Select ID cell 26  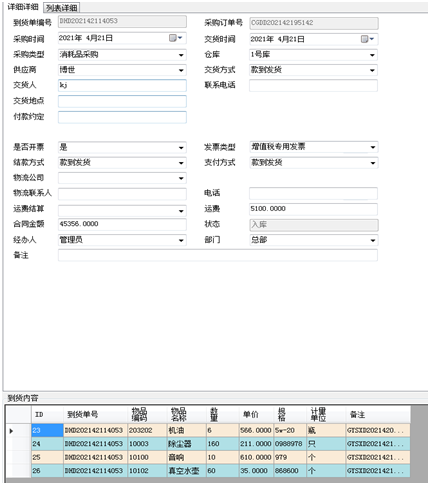(47, 471)
